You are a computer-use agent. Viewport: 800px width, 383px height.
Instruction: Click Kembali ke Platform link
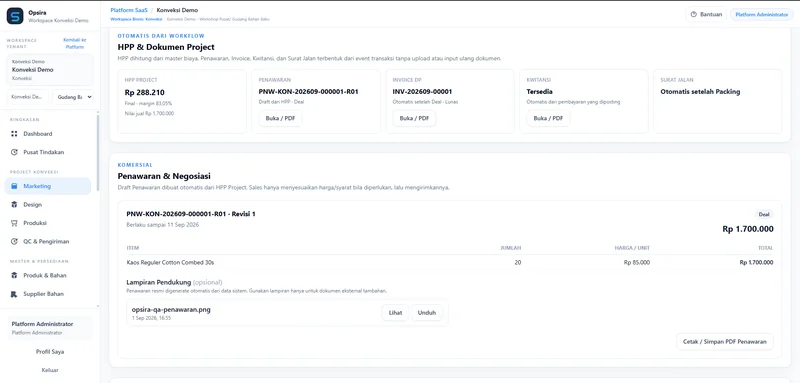coord(74,43)
